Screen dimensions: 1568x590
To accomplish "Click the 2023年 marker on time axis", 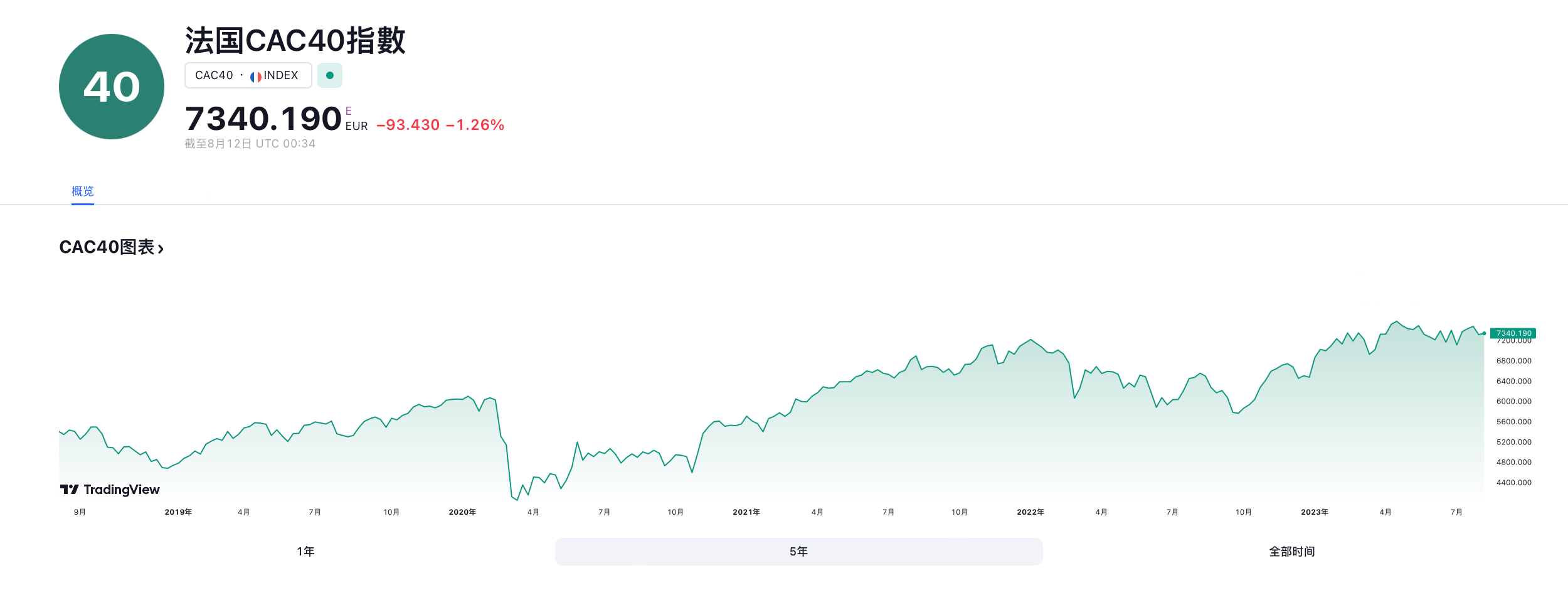I will (x=1315, y=512).
